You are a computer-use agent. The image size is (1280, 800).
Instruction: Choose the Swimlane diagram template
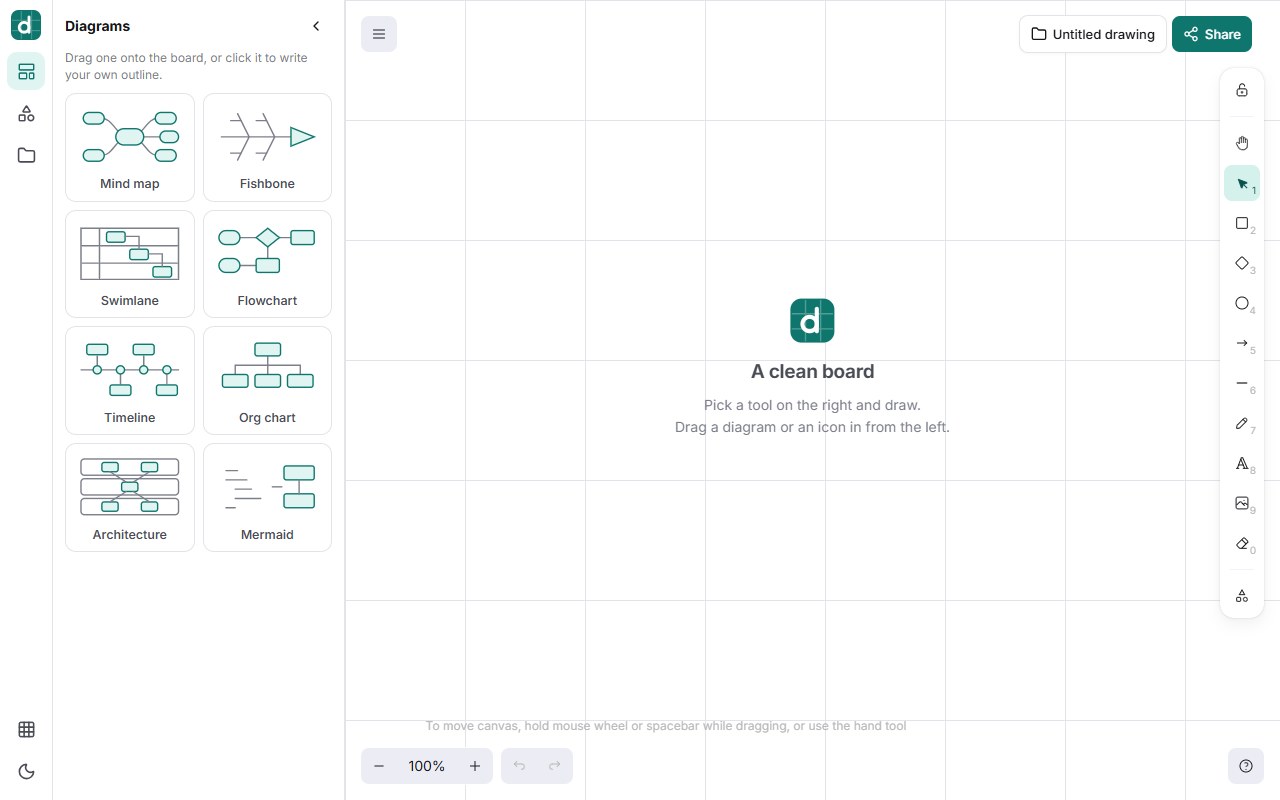[x=130, y=264]
